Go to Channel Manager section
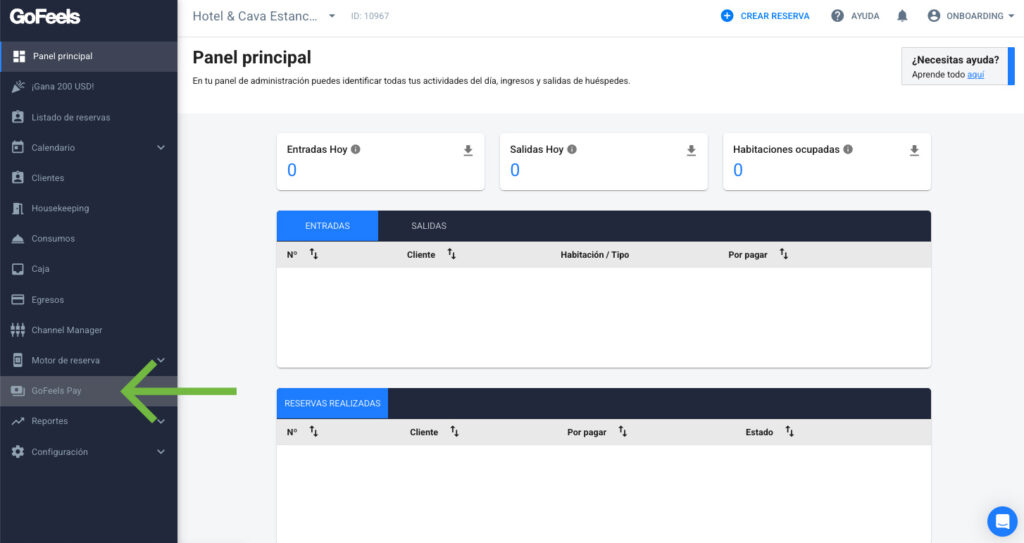The image size is (1024, 543). pos(66,330)
